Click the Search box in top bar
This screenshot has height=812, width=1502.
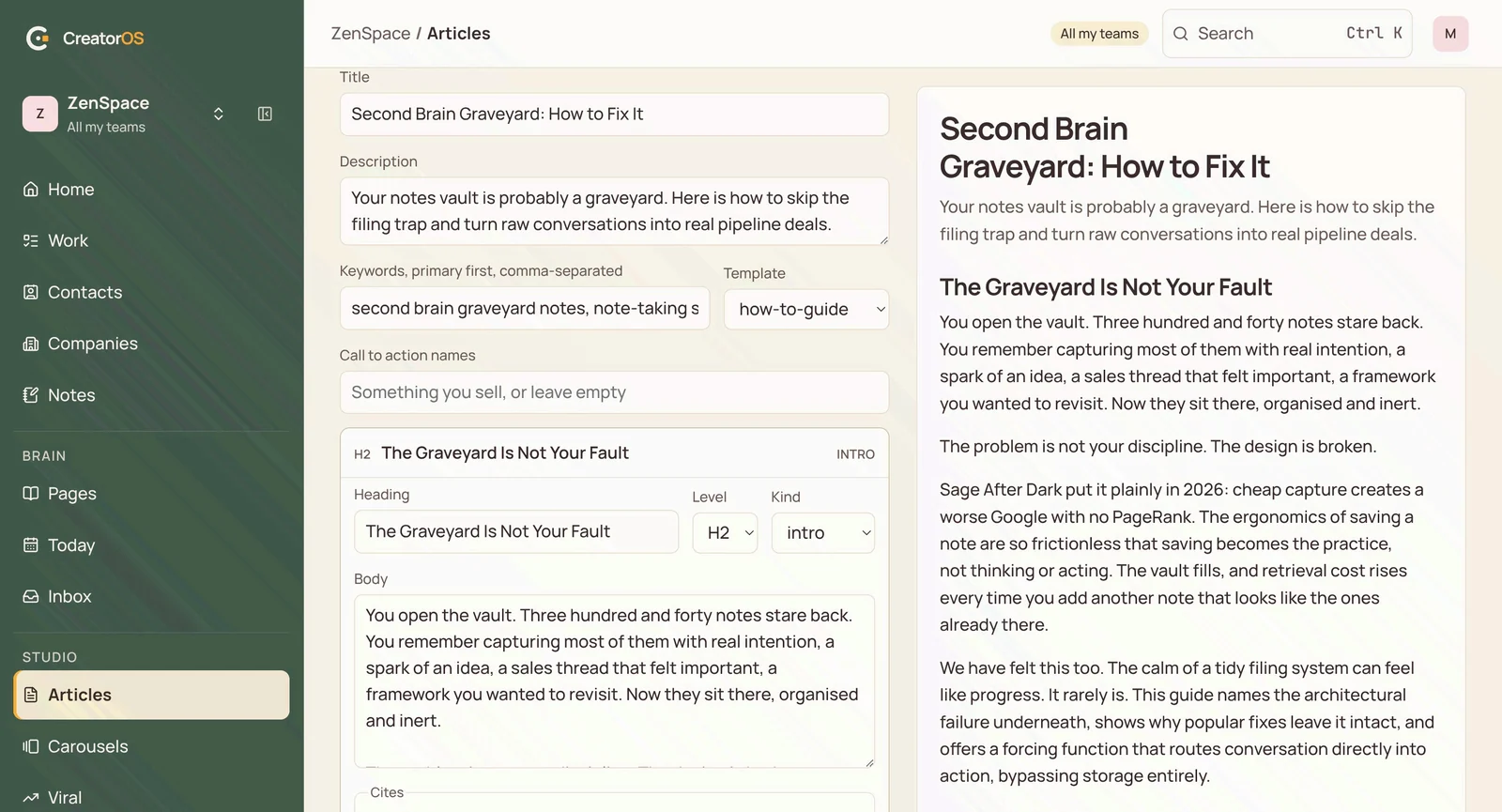click(1287, 34)
